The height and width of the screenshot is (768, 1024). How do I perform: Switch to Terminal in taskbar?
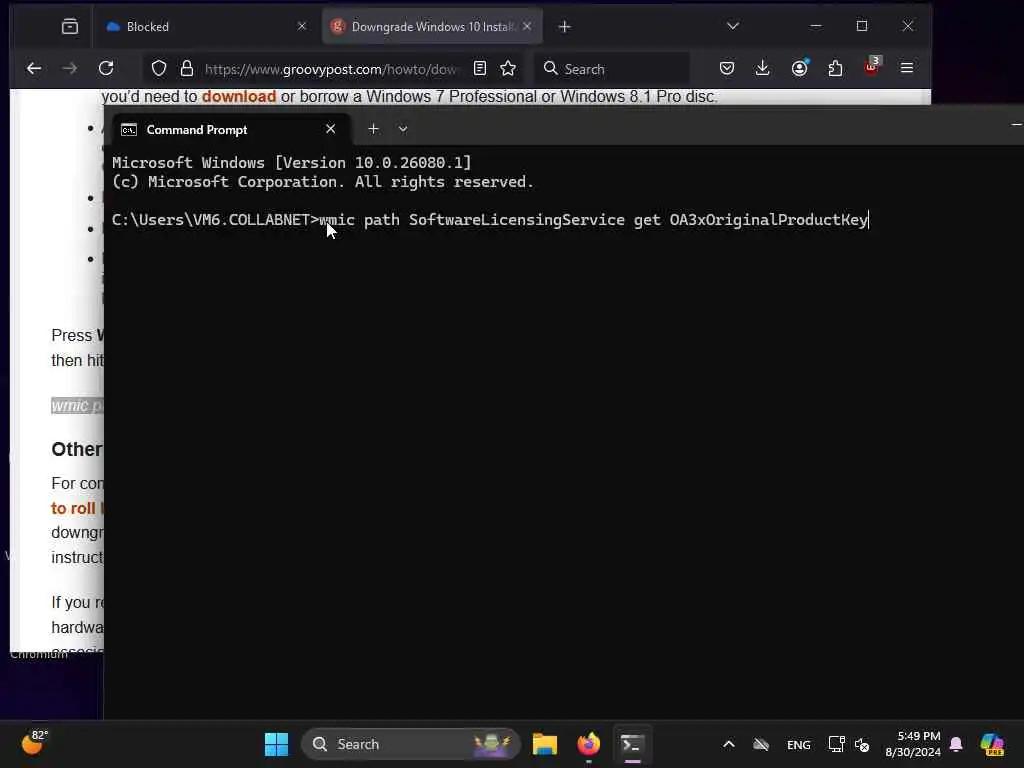click(632, 744)
